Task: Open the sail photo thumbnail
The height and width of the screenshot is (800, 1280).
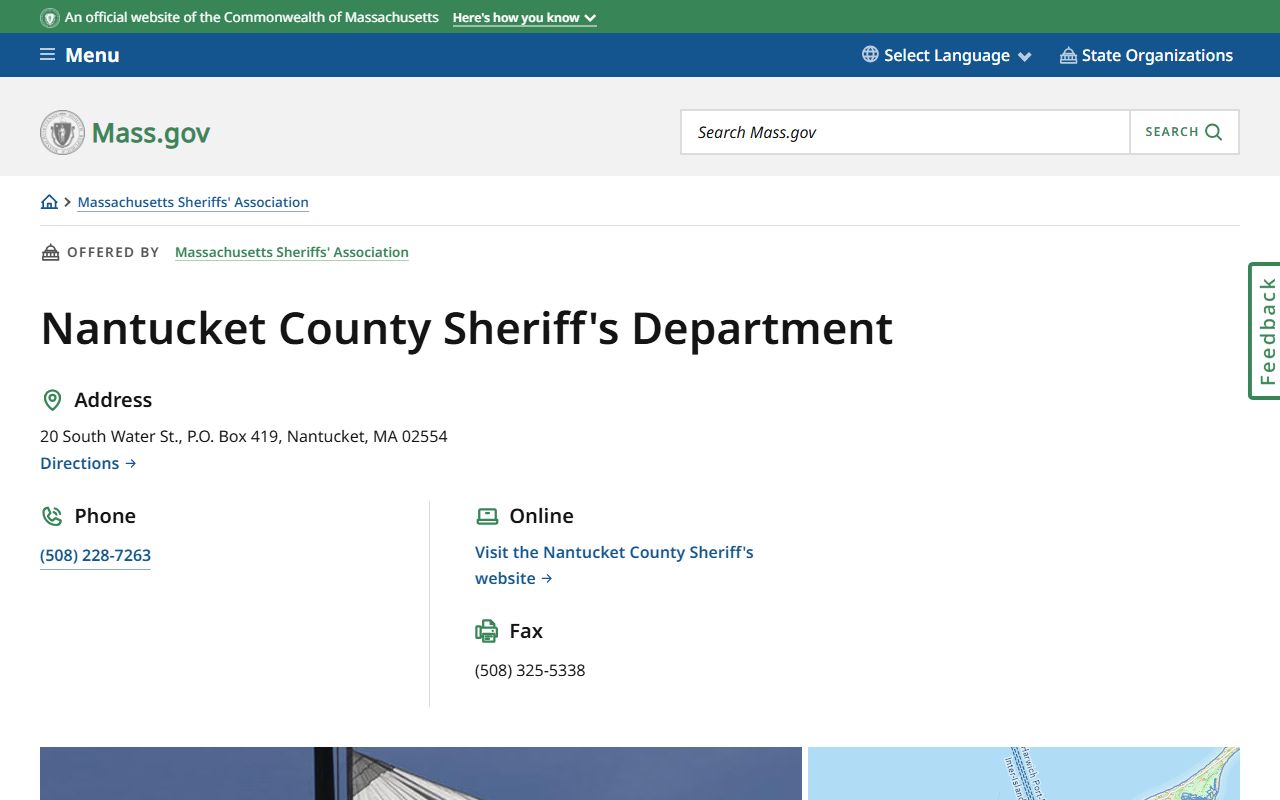Action: (421, 773)
